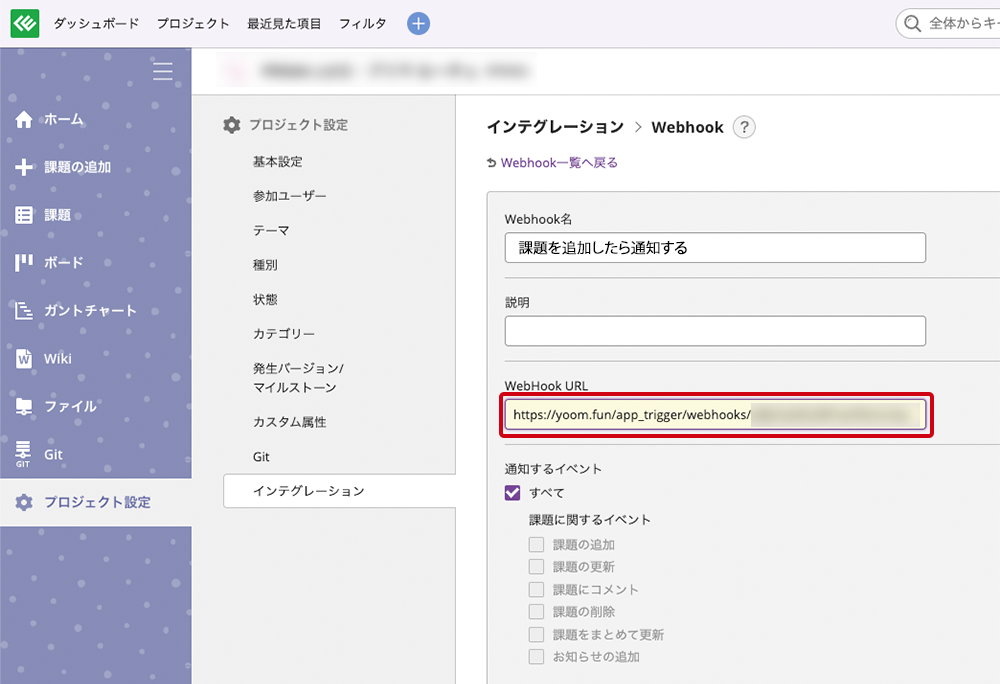Uncheck the すべて events checkbox

point(513,492)
